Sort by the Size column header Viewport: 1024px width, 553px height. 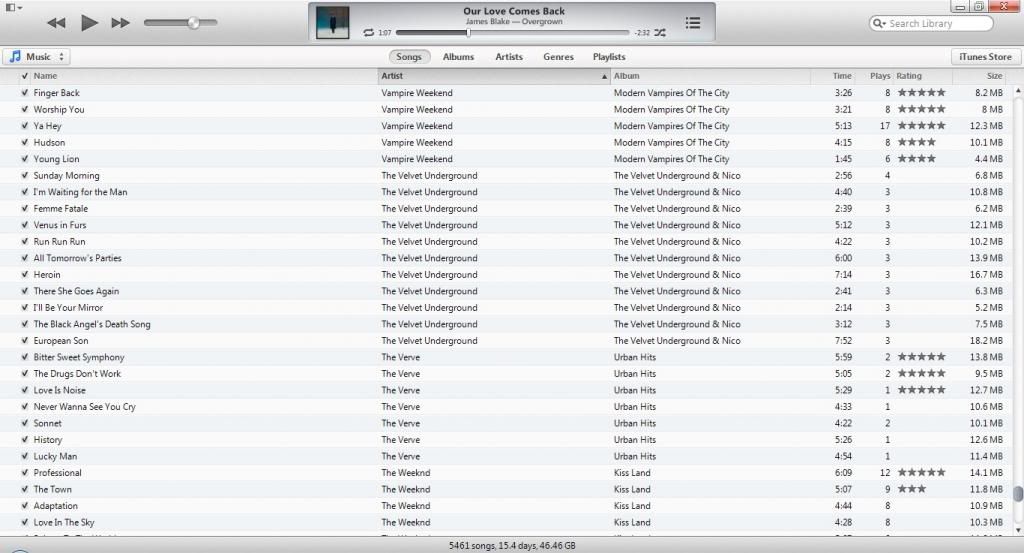(980, 76)
